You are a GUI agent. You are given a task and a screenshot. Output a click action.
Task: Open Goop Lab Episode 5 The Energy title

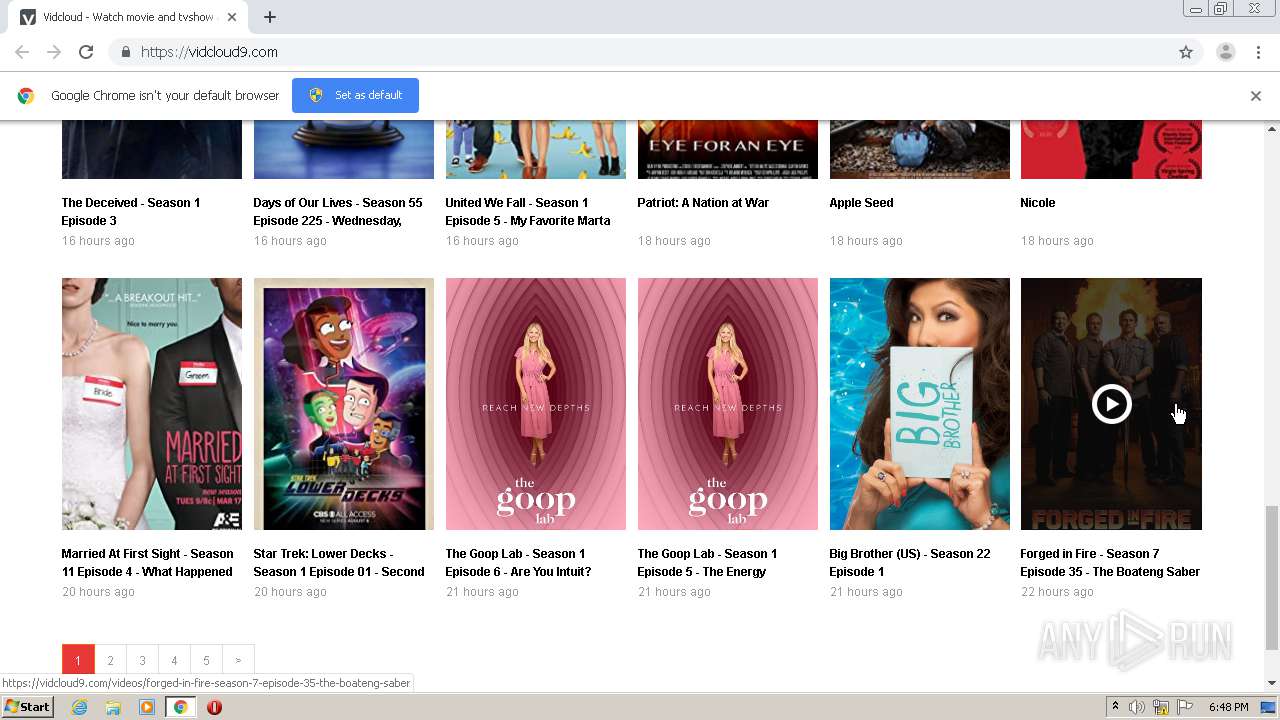tap(707, 563)
